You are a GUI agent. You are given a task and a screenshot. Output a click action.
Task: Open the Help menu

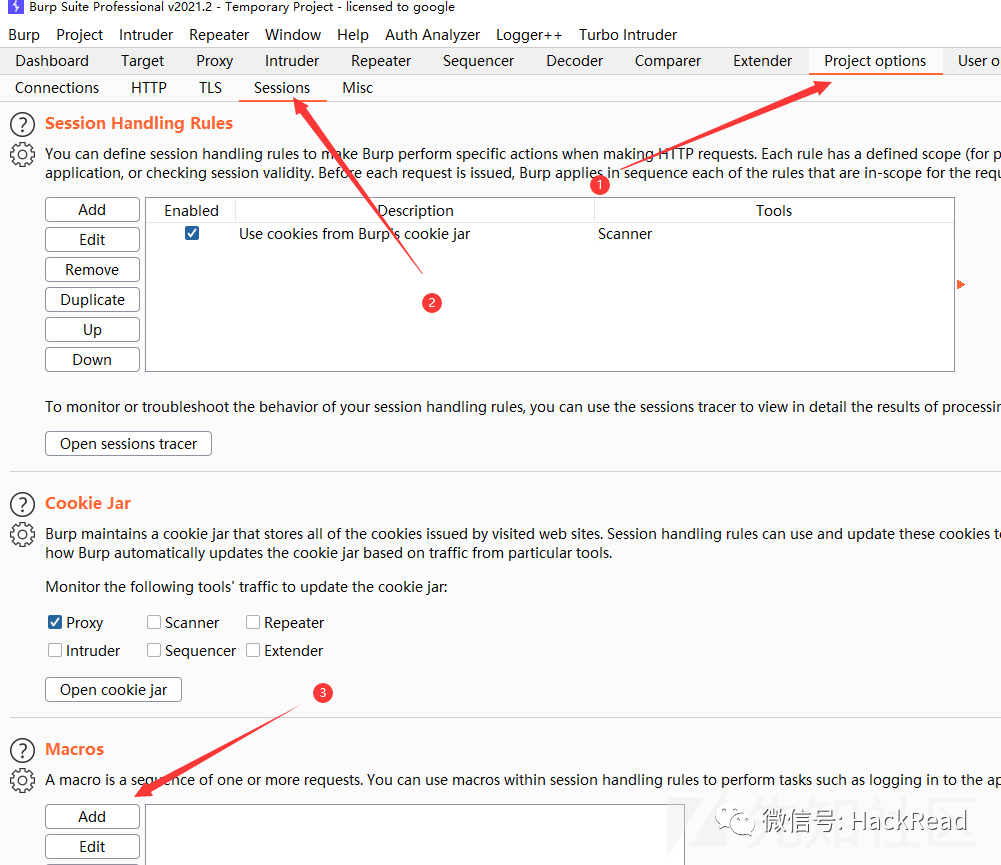(352, 35)
